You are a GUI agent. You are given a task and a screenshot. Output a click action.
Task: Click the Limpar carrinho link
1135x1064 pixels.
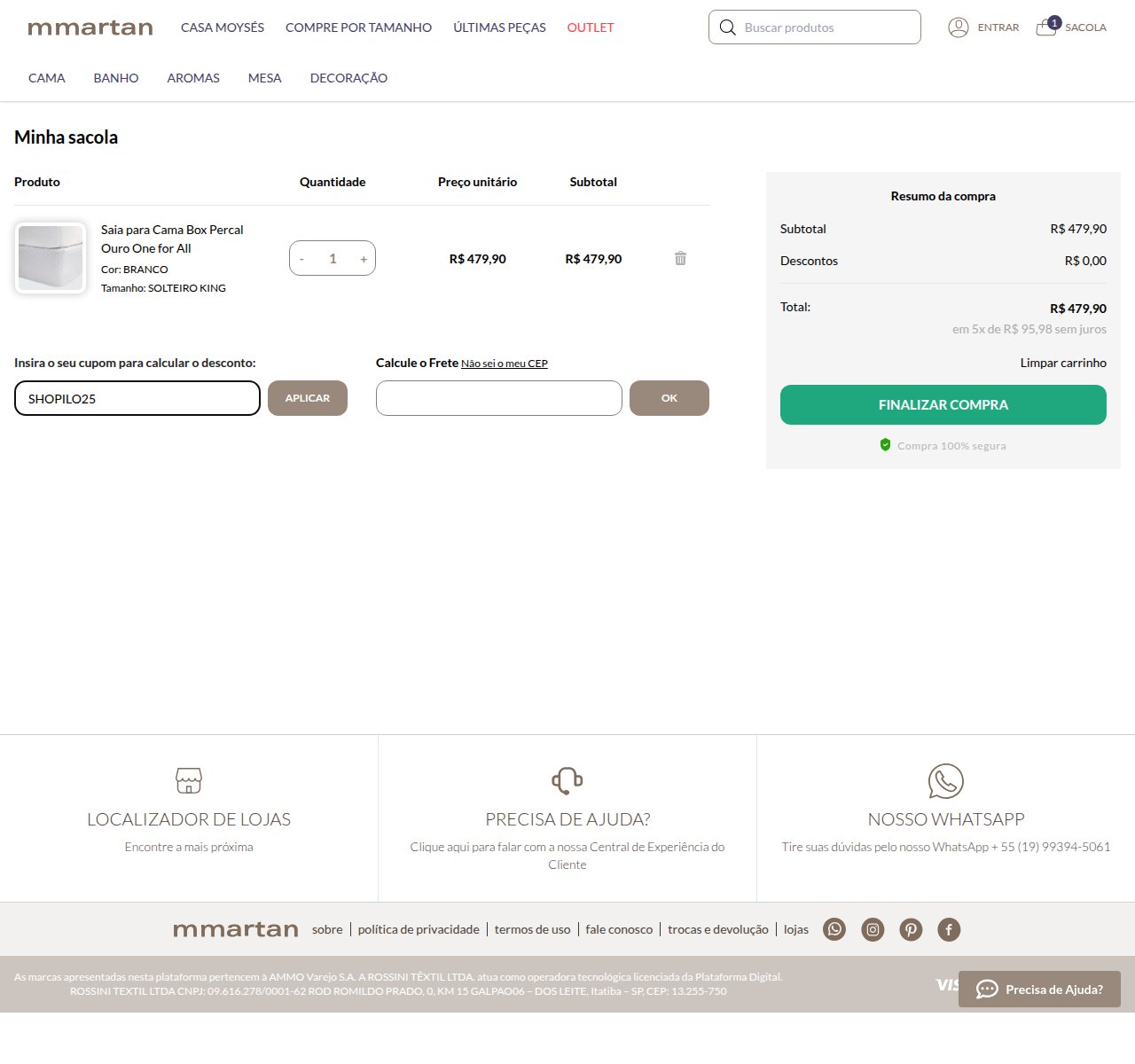pyautogui.click(x=1063, y=363)
